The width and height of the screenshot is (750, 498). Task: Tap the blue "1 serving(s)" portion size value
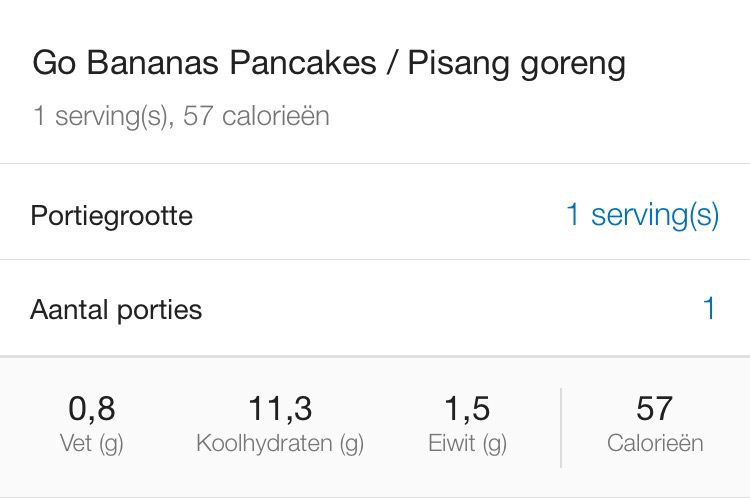[x=642, y=215]
